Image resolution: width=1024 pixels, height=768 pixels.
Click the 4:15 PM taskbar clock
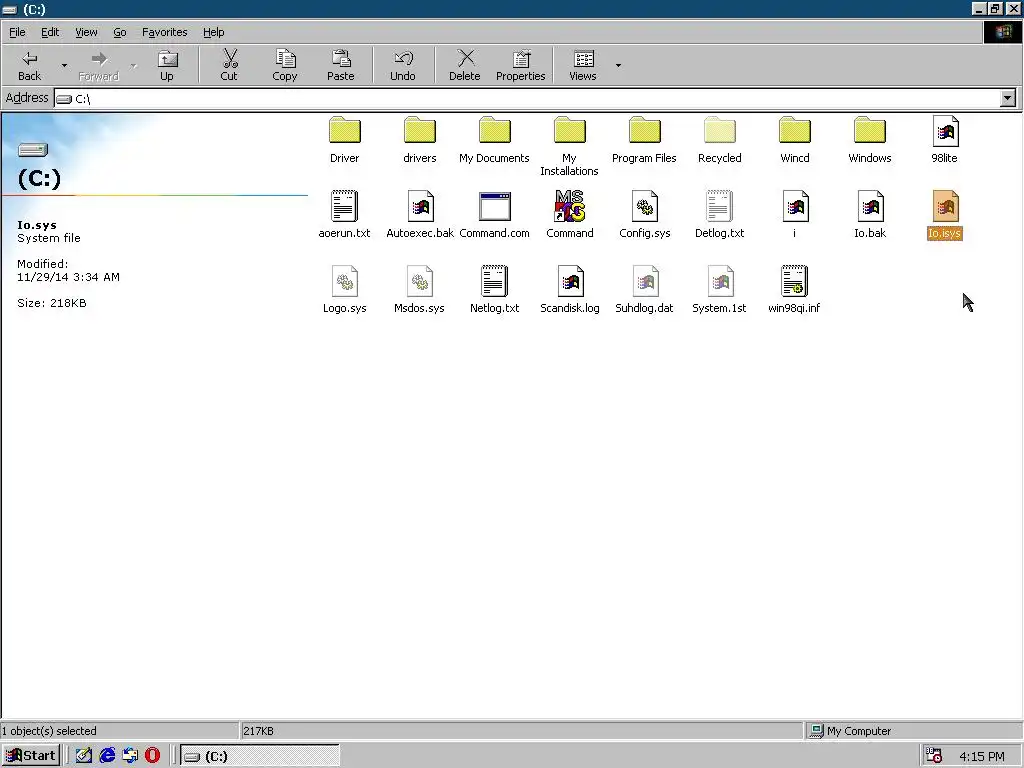pos(982,756)
